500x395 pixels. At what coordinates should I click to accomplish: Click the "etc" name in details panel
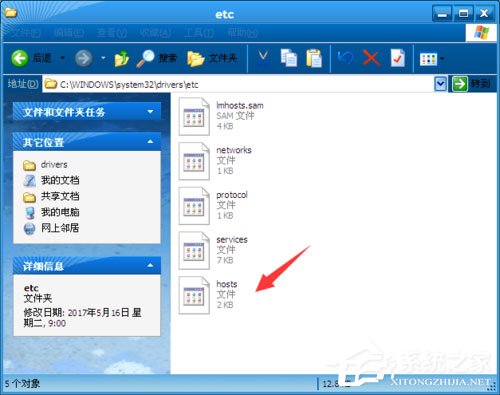point(31,288)
